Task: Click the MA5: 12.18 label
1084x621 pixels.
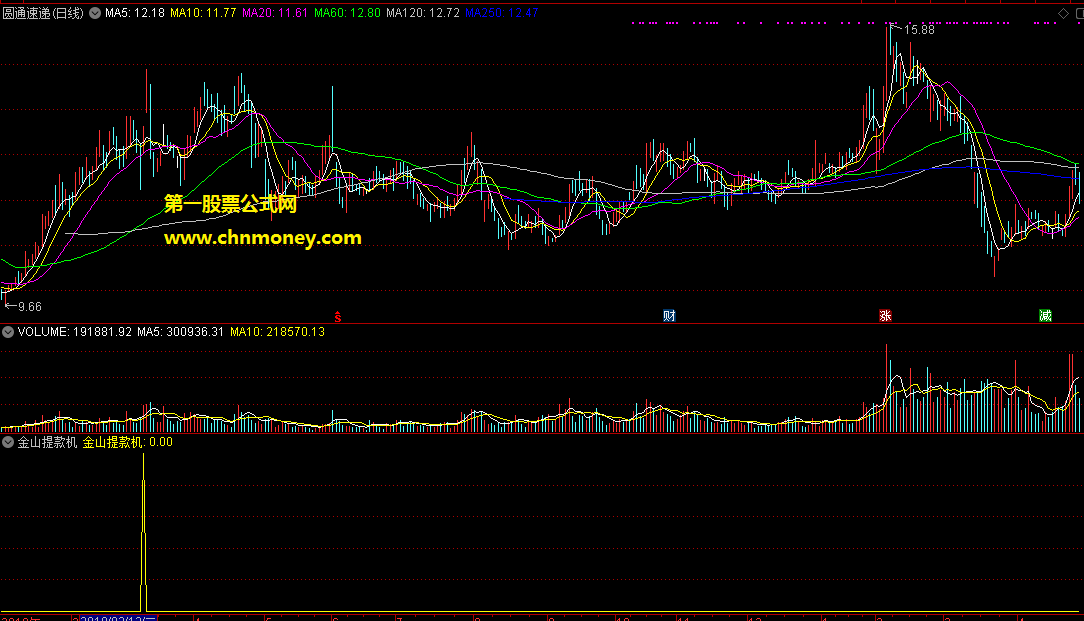Action: 135,13
